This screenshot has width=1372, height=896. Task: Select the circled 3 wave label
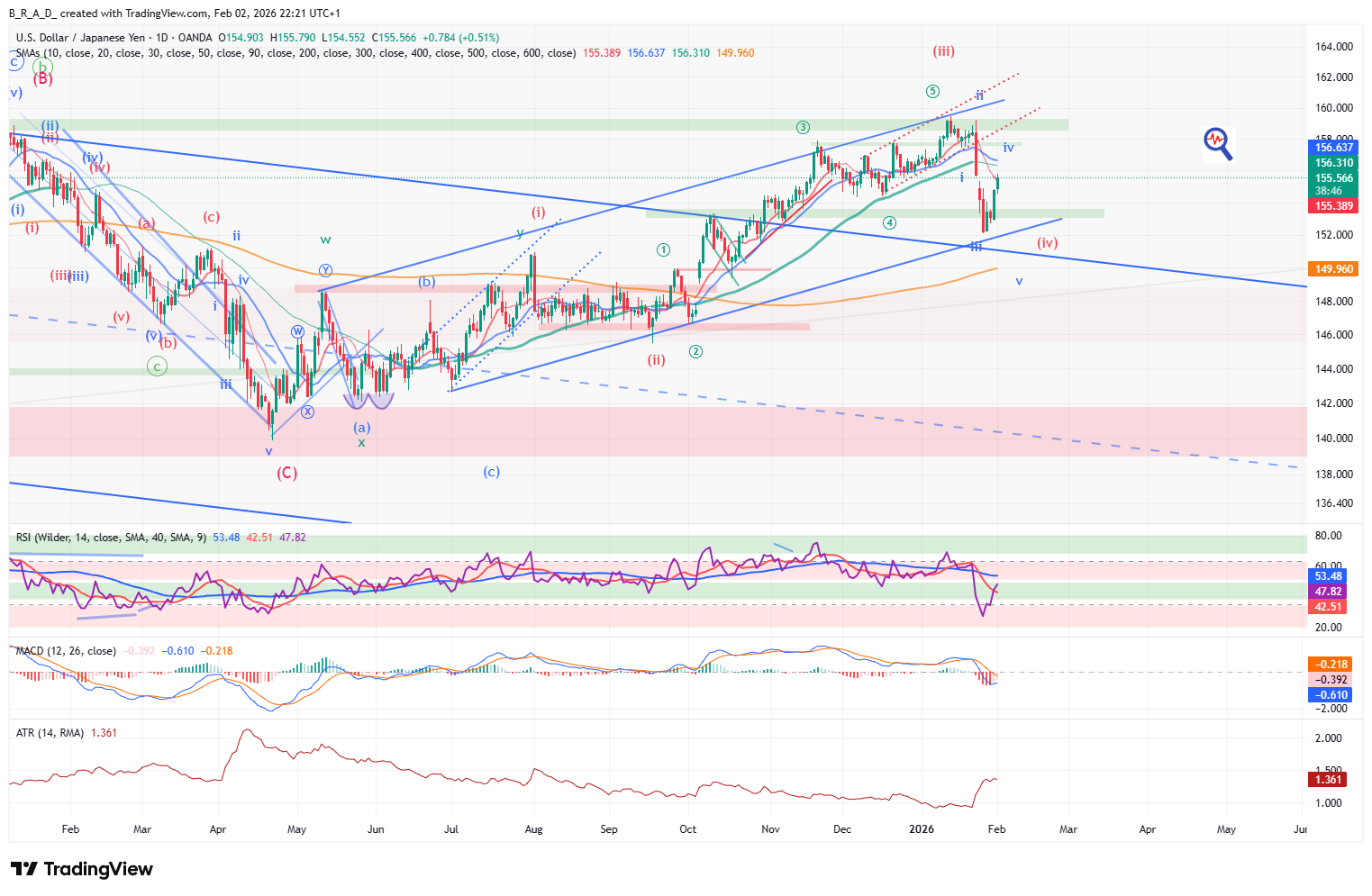[803, 128]
